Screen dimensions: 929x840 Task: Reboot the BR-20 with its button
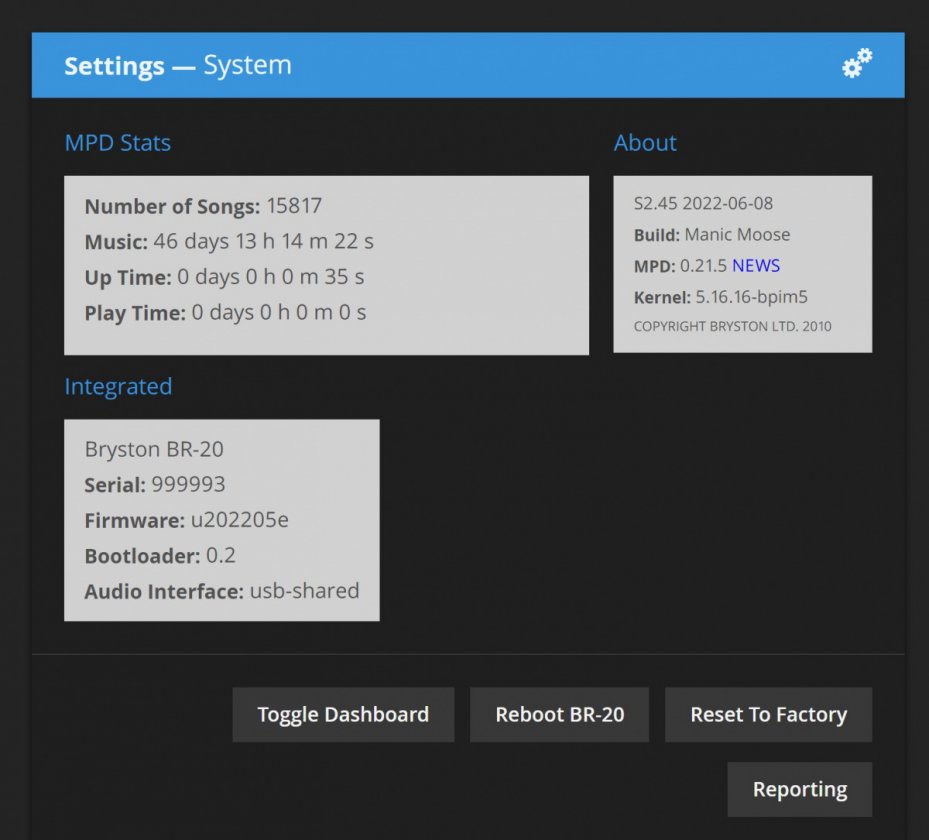[x=559, y=714]
